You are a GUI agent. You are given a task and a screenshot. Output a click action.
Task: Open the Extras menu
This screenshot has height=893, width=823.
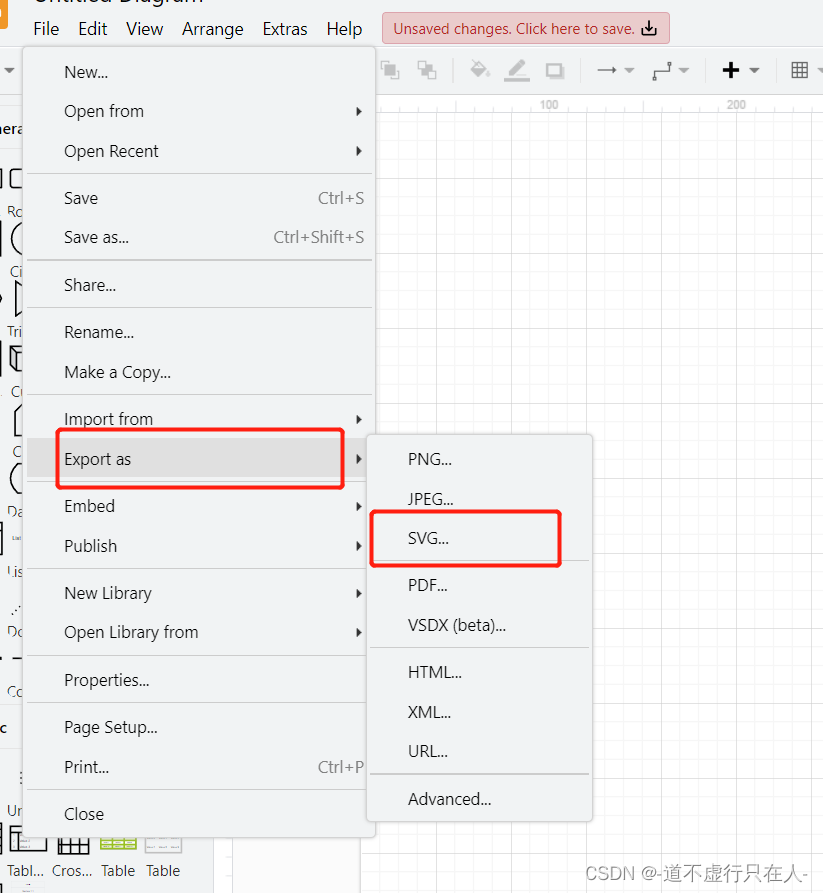tap(285, 28)
